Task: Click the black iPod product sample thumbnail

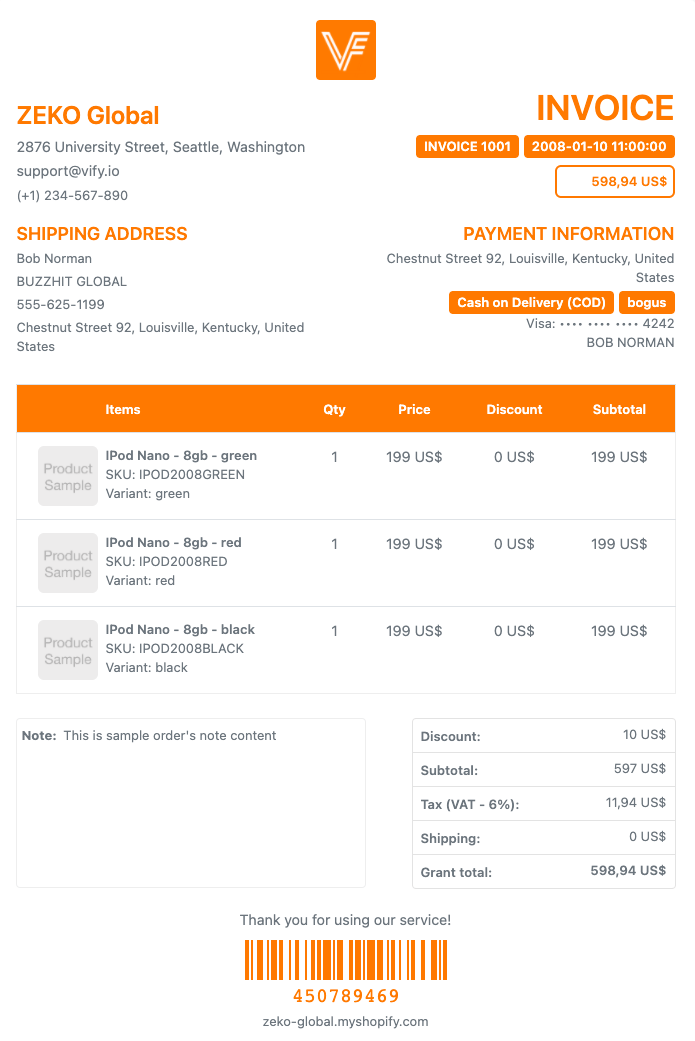Action: pyautogui.click(x=68, y=650)
